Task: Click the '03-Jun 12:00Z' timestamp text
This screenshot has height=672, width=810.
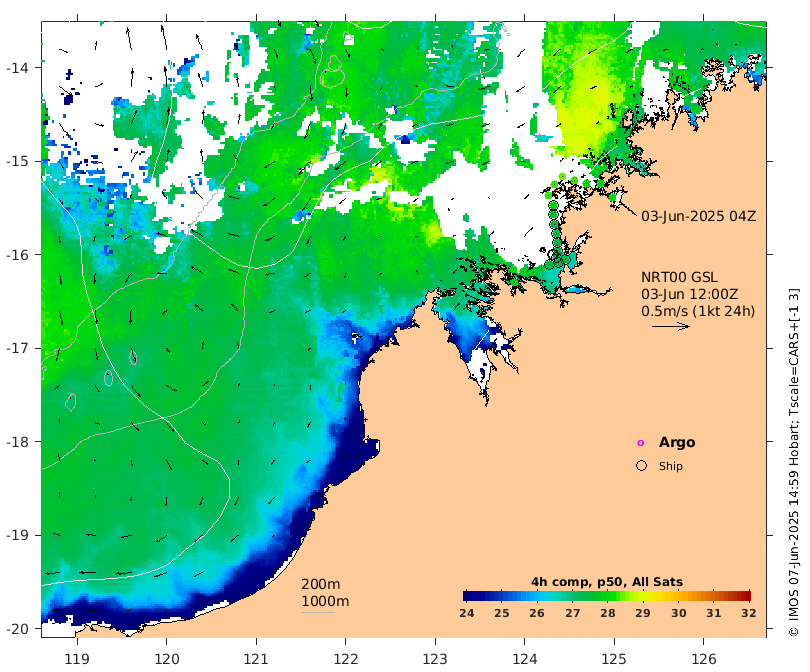Action: 690,294
